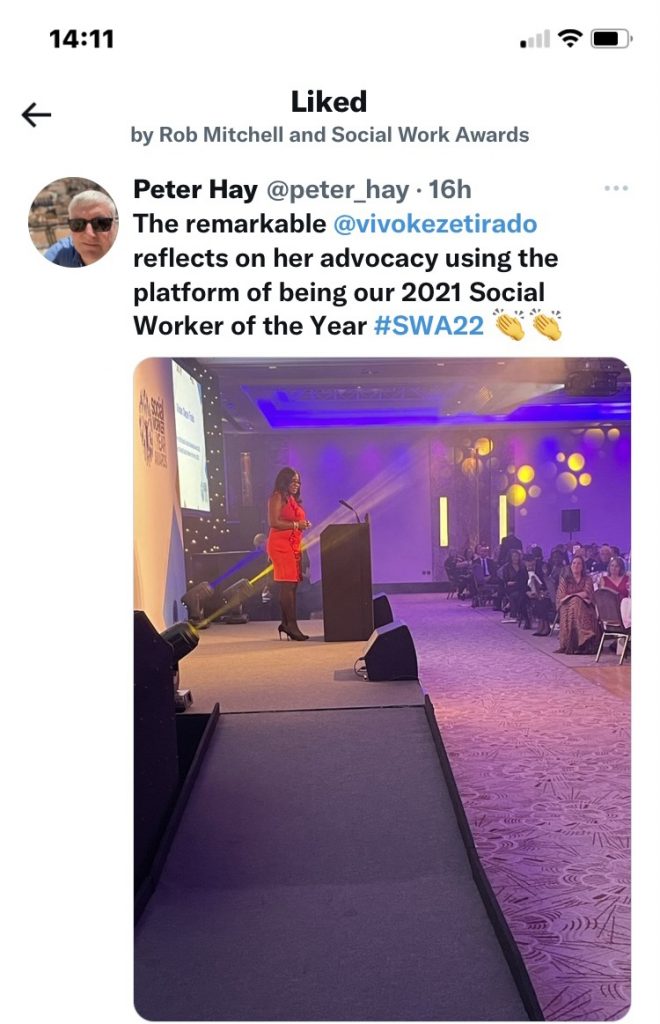Tap the Liked page title
Viewport: 660px width, 1024px height.
tap(329, 101)
